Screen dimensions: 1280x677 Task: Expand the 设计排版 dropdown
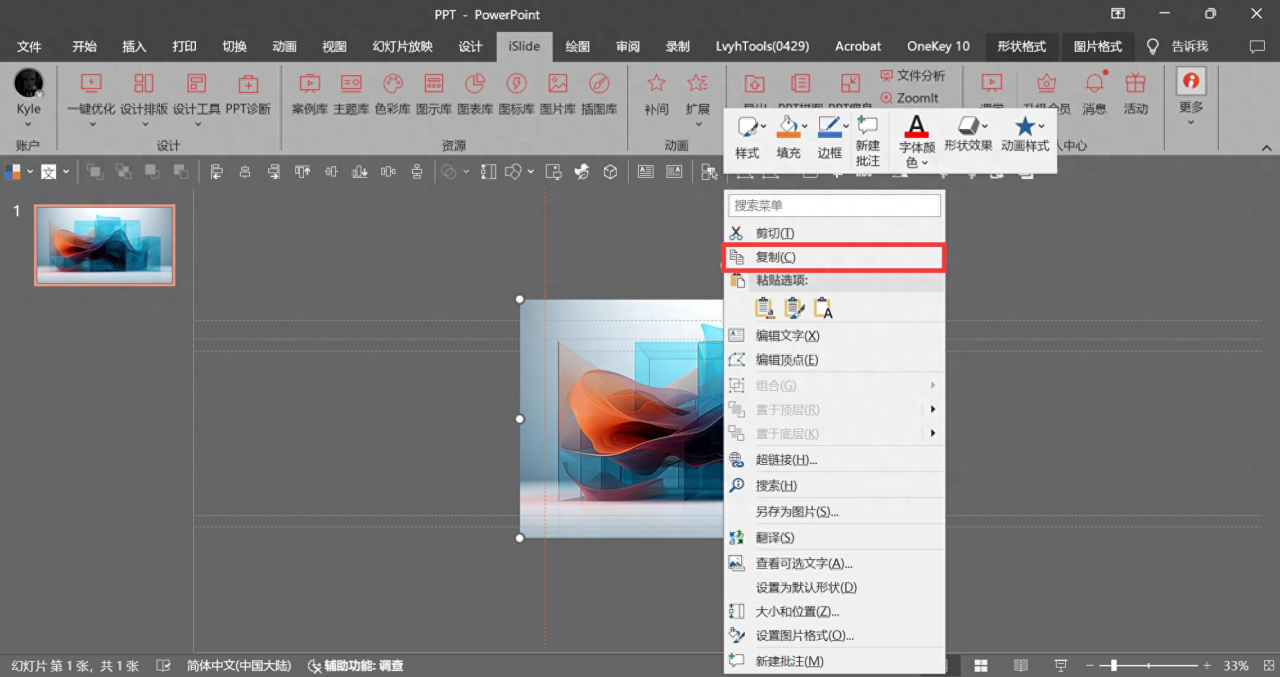coord(144,125)
